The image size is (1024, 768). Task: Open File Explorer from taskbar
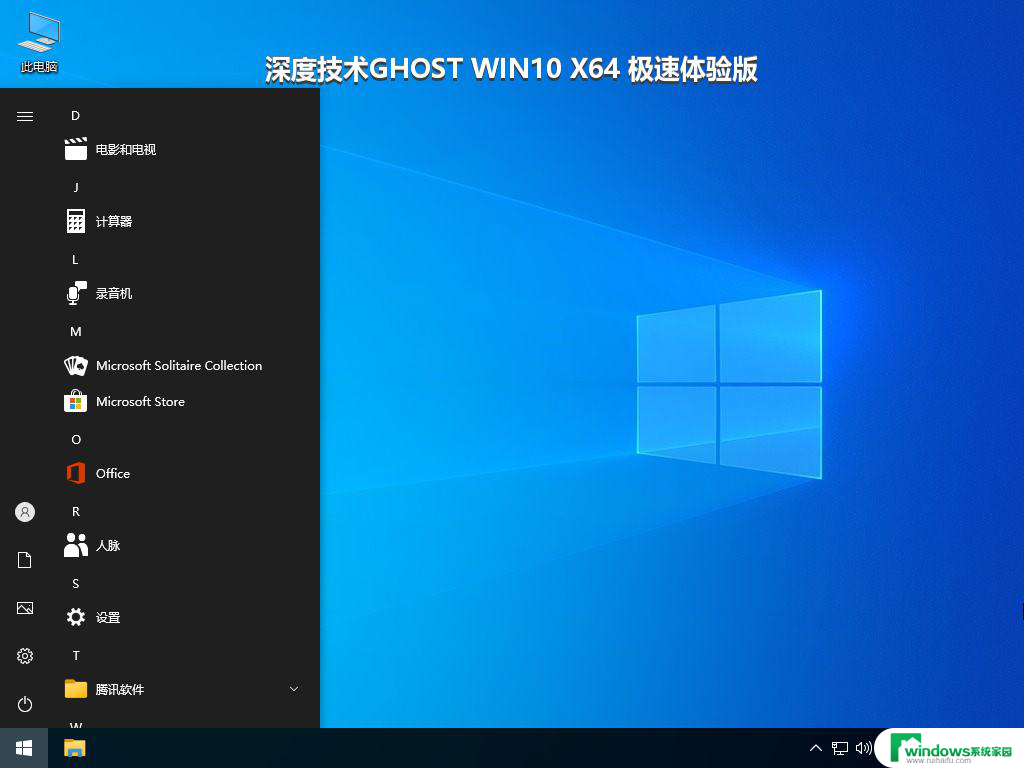75,748
